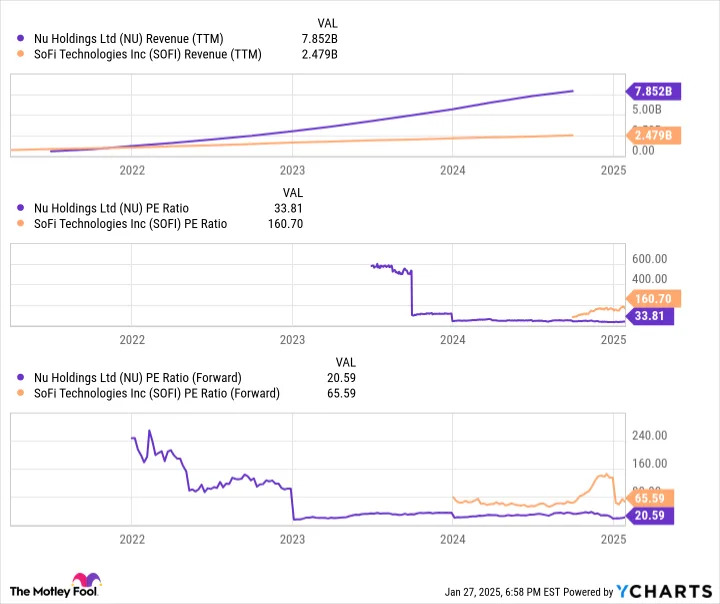Viewport: 720px width, 604px height.
Task: Click the orange 65.59 forward PE flag
Action: point(650,498)
